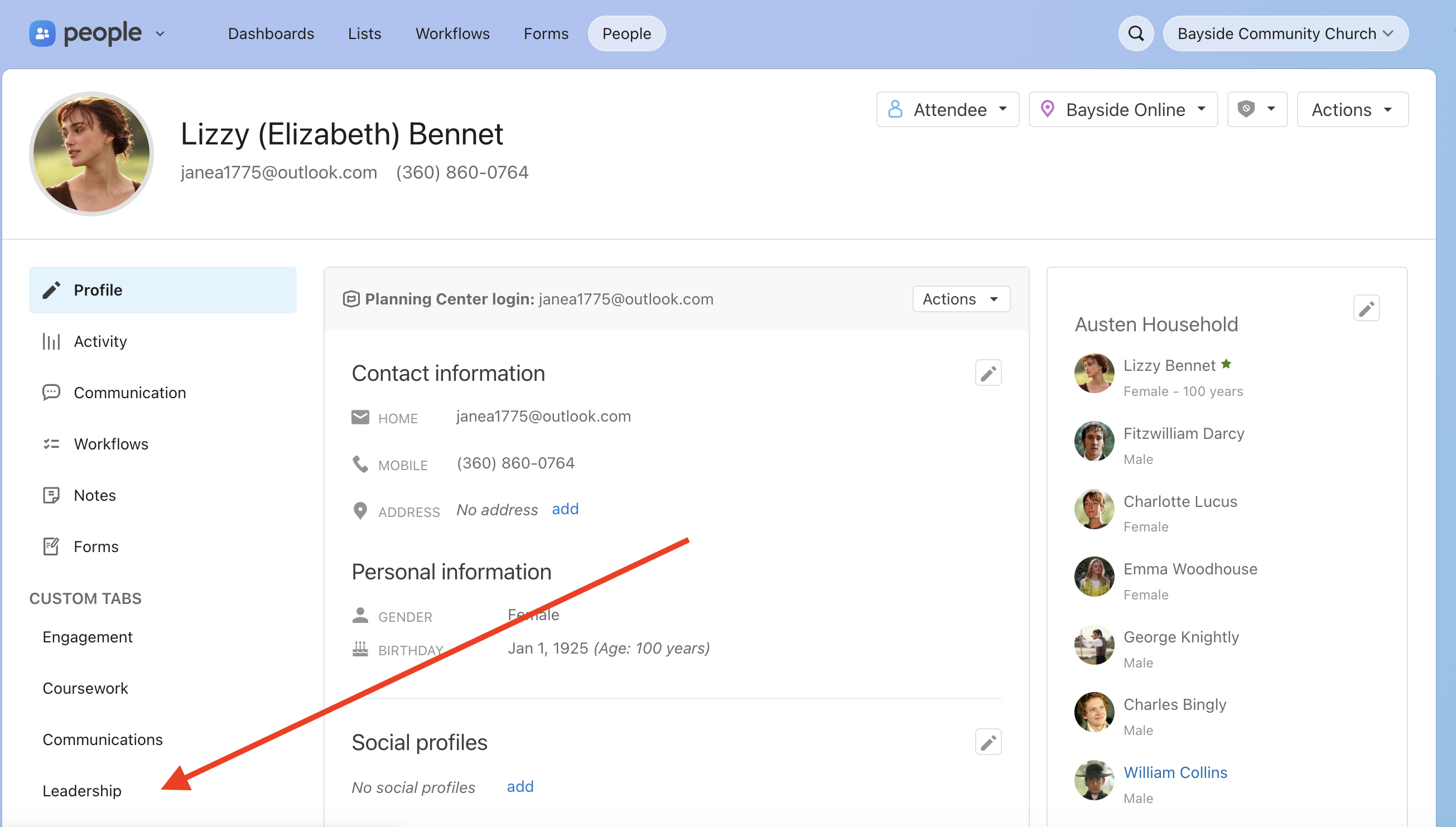Viewport: 1456px width, 827px height.
Task: Click the Planning Center login icon
Action: click(351, 299)
